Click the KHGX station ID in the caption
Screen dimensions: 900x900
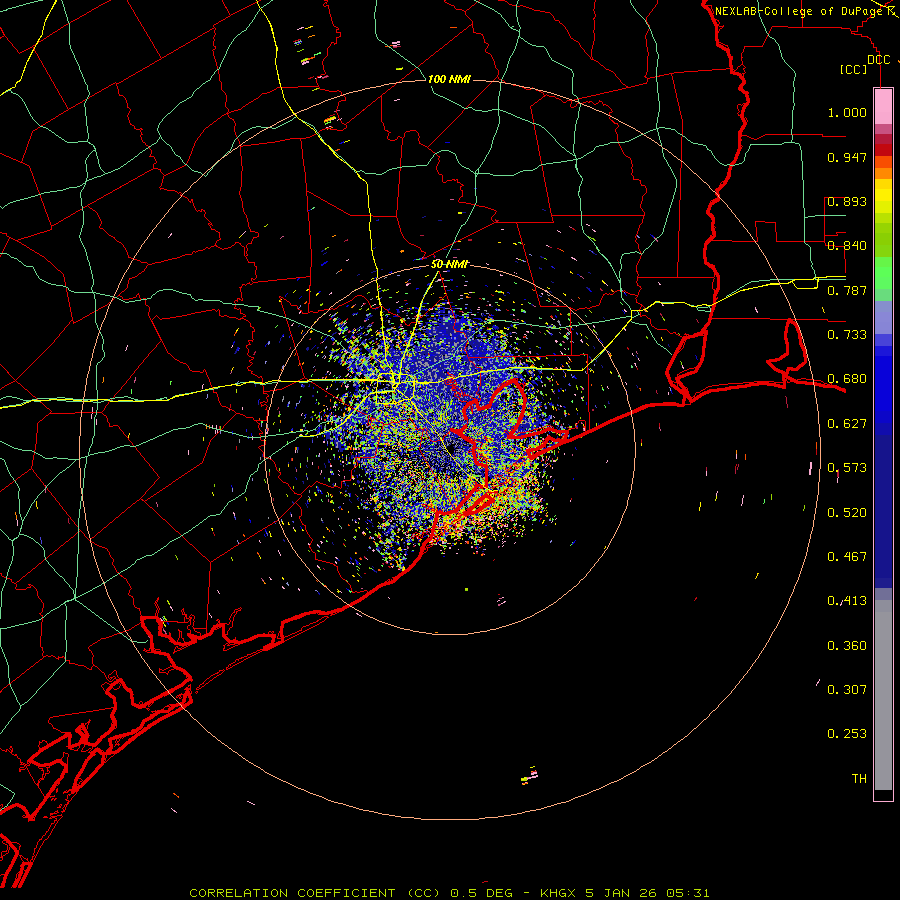(x=557, y=893)
